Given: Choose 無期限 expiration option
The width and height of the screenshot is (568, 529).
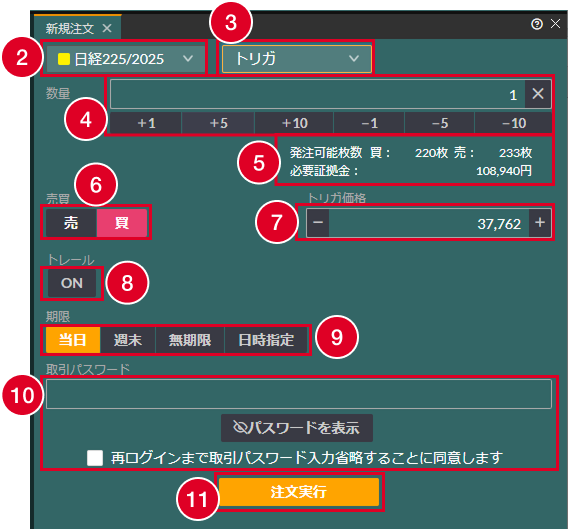Looking at the screenshot, I should (x=190, y=340).
